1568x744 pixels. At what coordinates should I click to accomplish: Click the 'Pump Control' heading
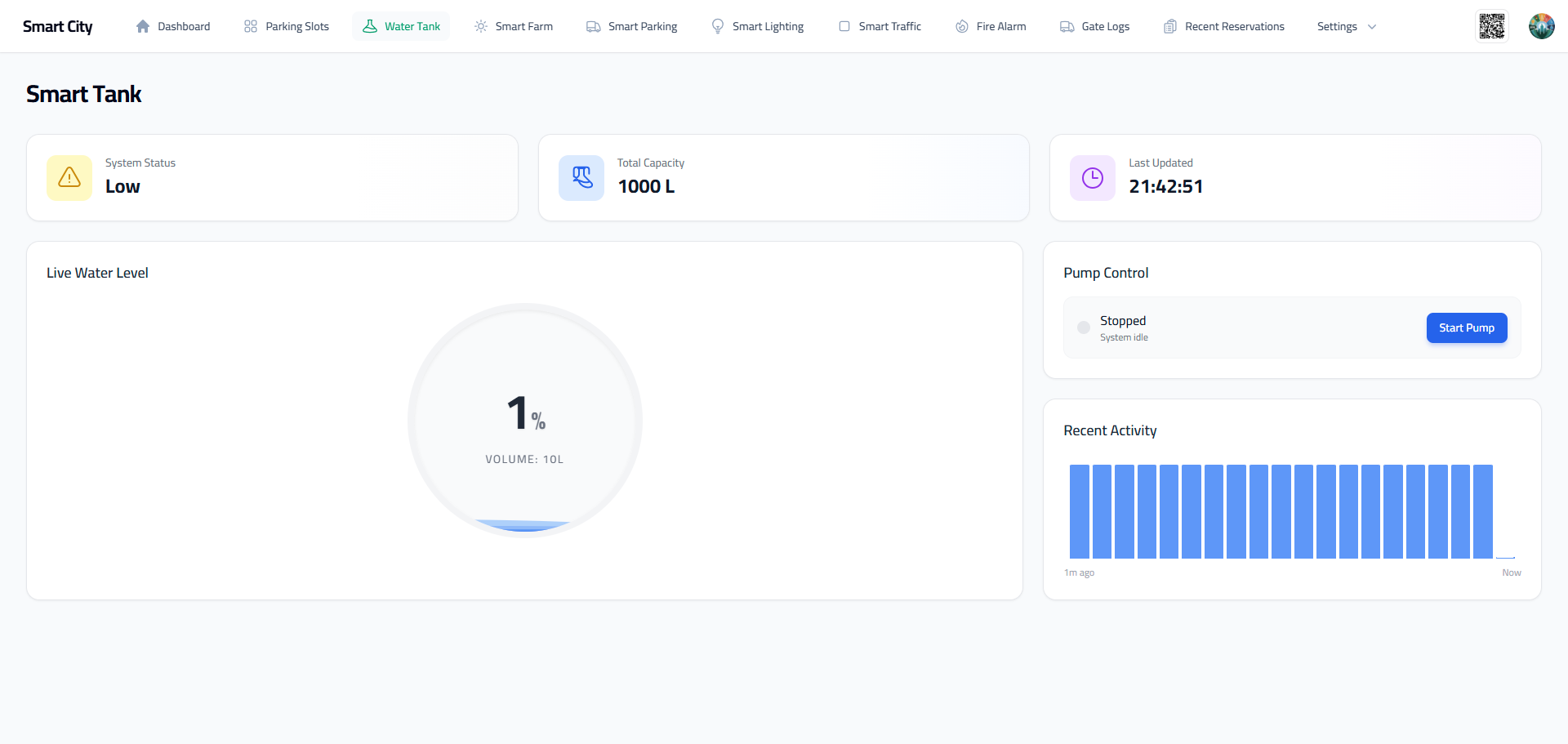pos(1106,273)
